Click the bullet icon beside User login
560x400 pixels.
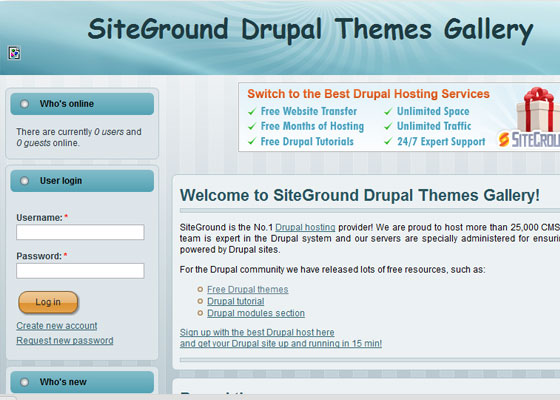coord(24,181)
